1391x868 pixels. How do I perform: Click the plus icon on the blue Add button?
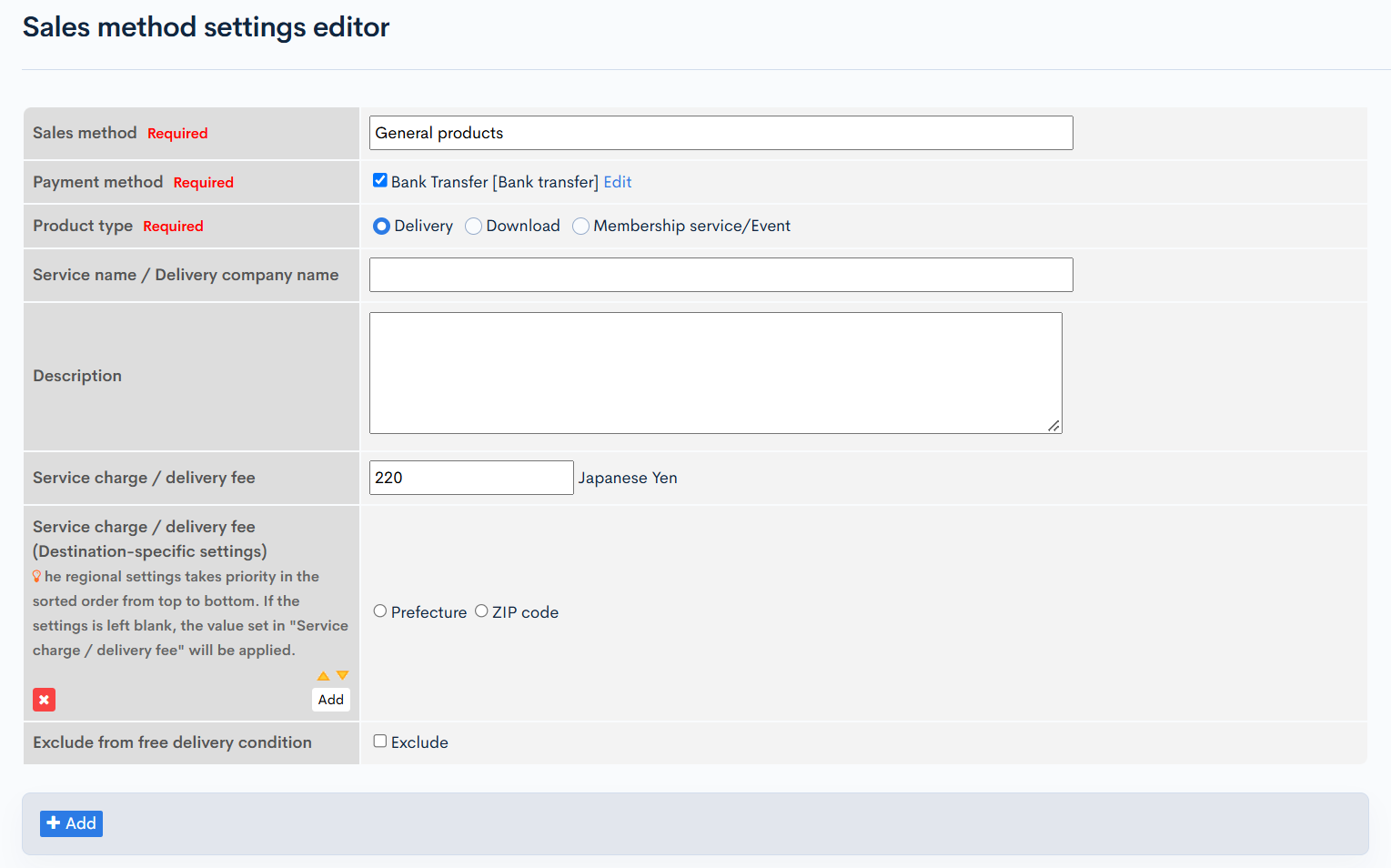54,823
